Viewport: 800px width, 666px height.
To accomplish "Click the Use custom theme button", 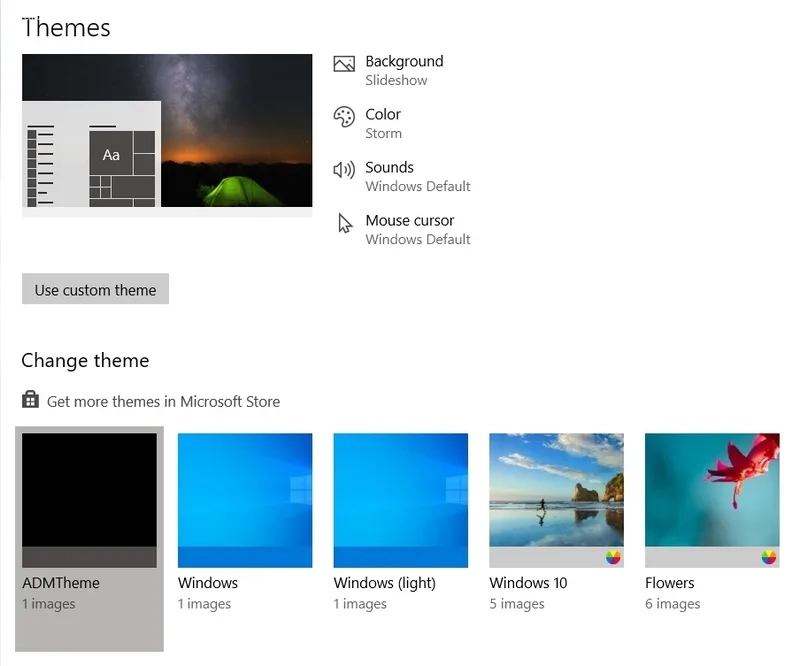I will click(95, 289).
